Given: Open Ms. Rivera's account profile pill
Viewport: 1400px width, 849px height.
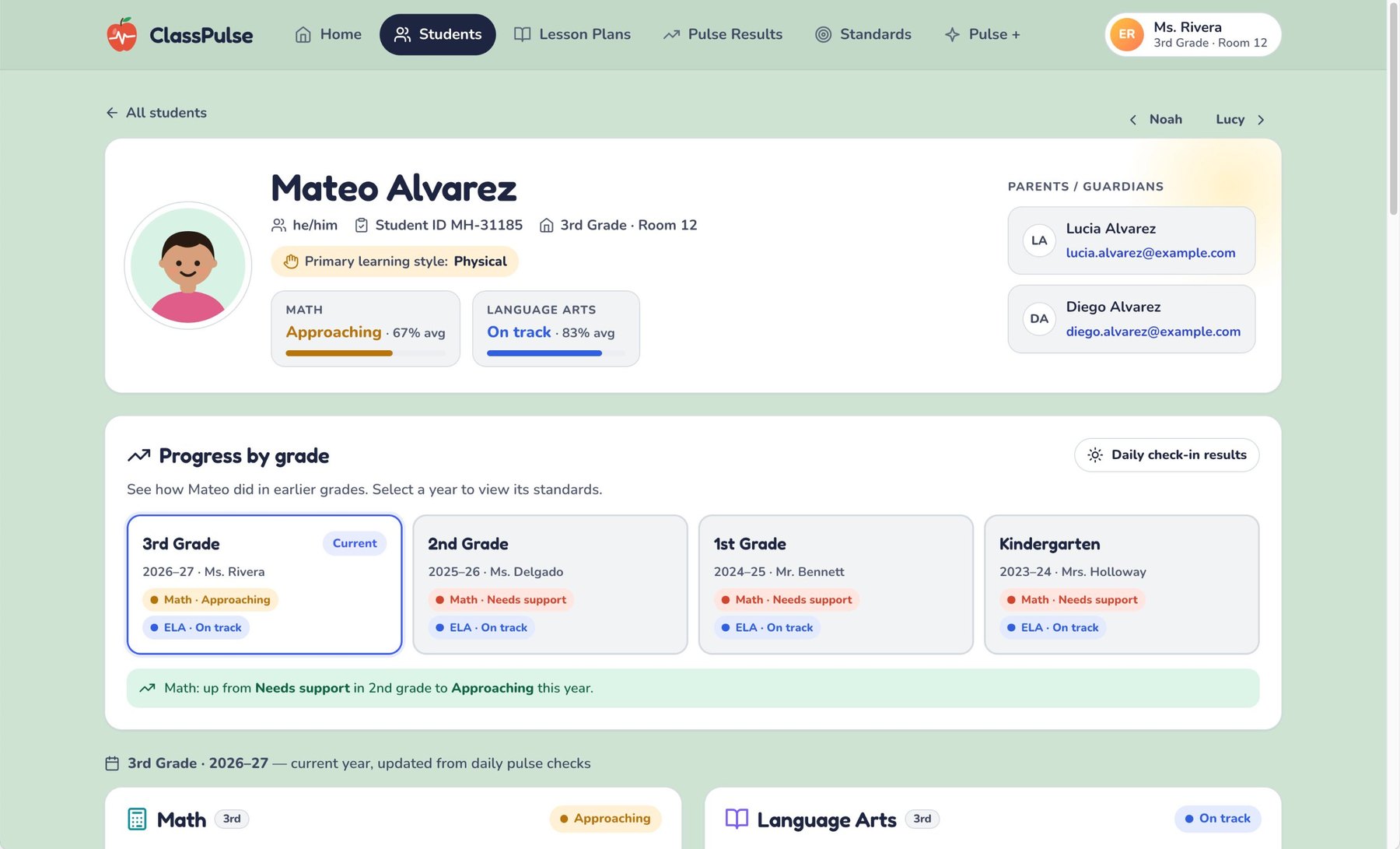Looking at the screenshot, I should click(1192, 34).
